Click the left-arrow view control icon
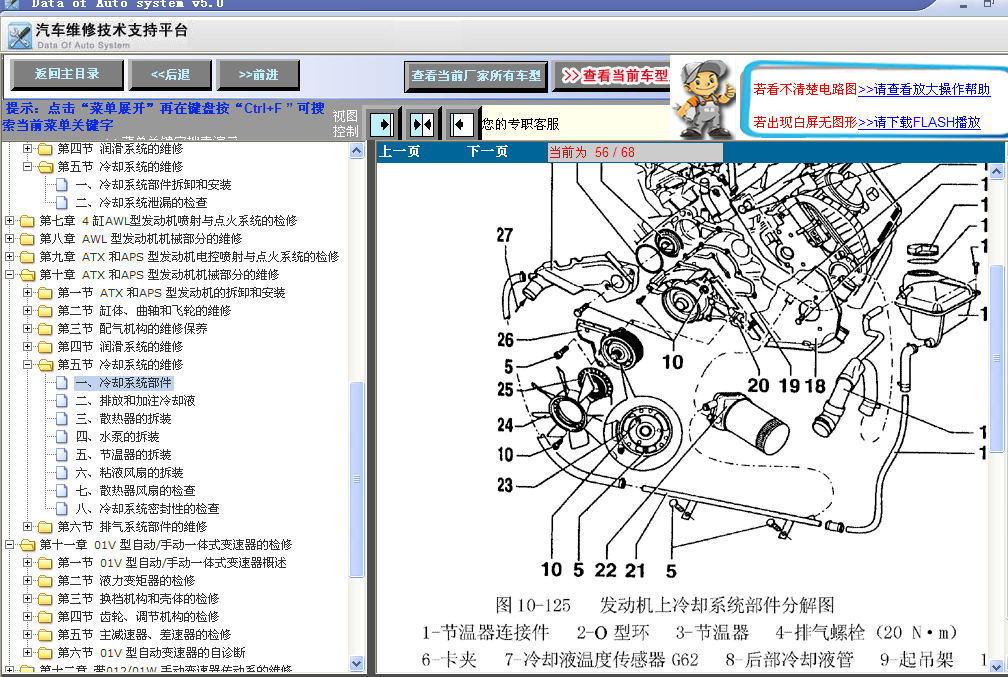This screenshot has height=677, width=1008. tap(461, 124)
